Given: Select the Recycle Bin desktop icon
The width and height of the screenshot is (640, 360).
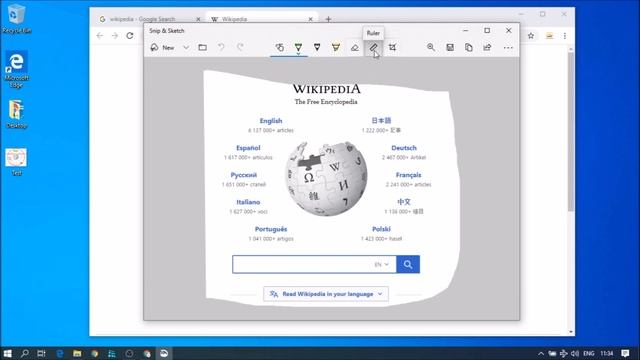Looking at the screenshot, I should click(x=16, y=19).
